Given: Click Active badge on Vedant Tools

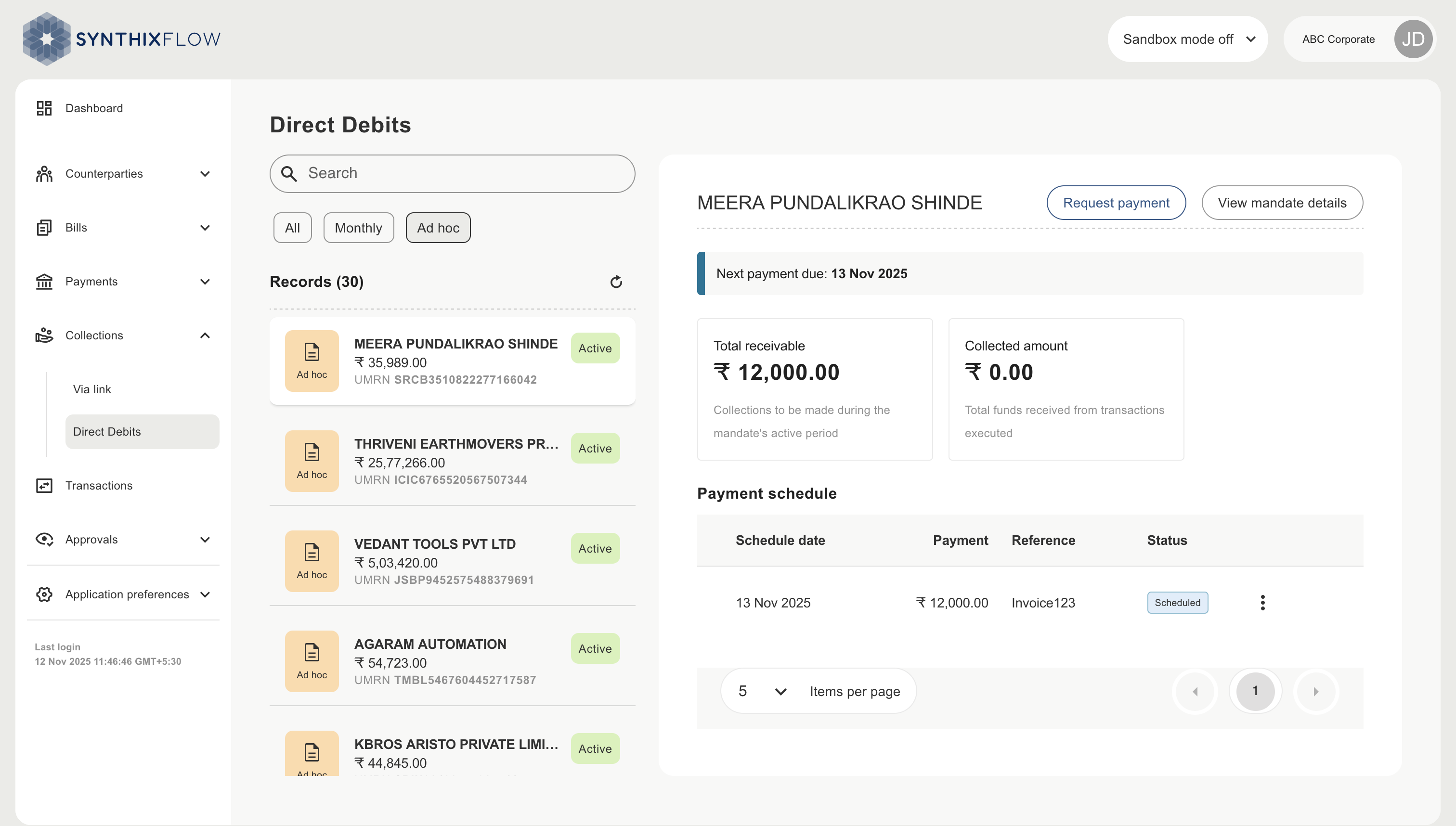Looking at the screenshot, I should (595, 548).
